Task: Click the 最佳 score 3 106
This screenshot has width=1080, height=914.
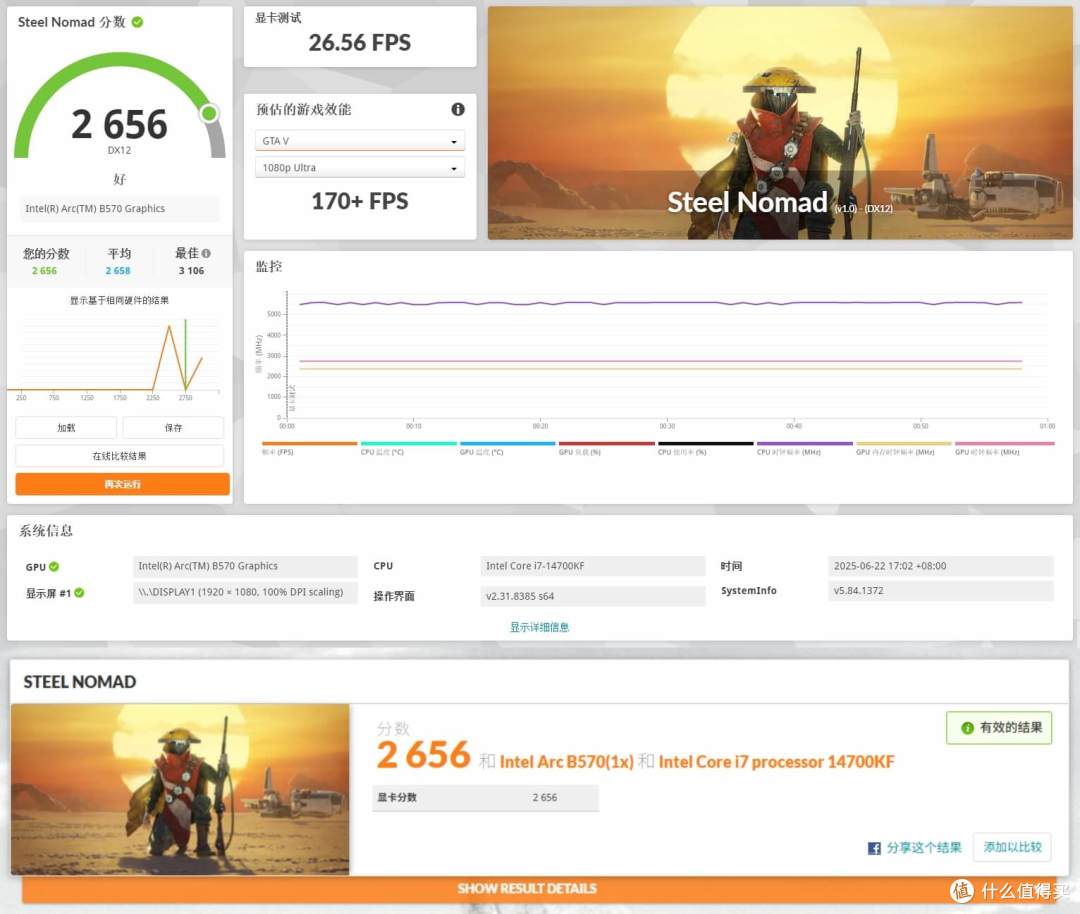Action: (191, 271)
